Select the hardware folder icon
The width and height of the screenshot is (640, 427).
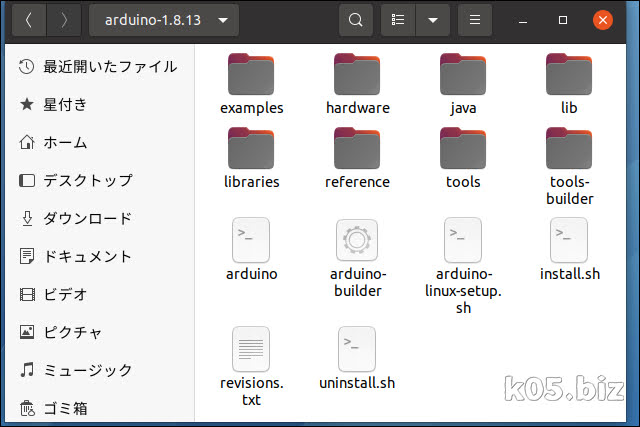(x=357, y=74)
